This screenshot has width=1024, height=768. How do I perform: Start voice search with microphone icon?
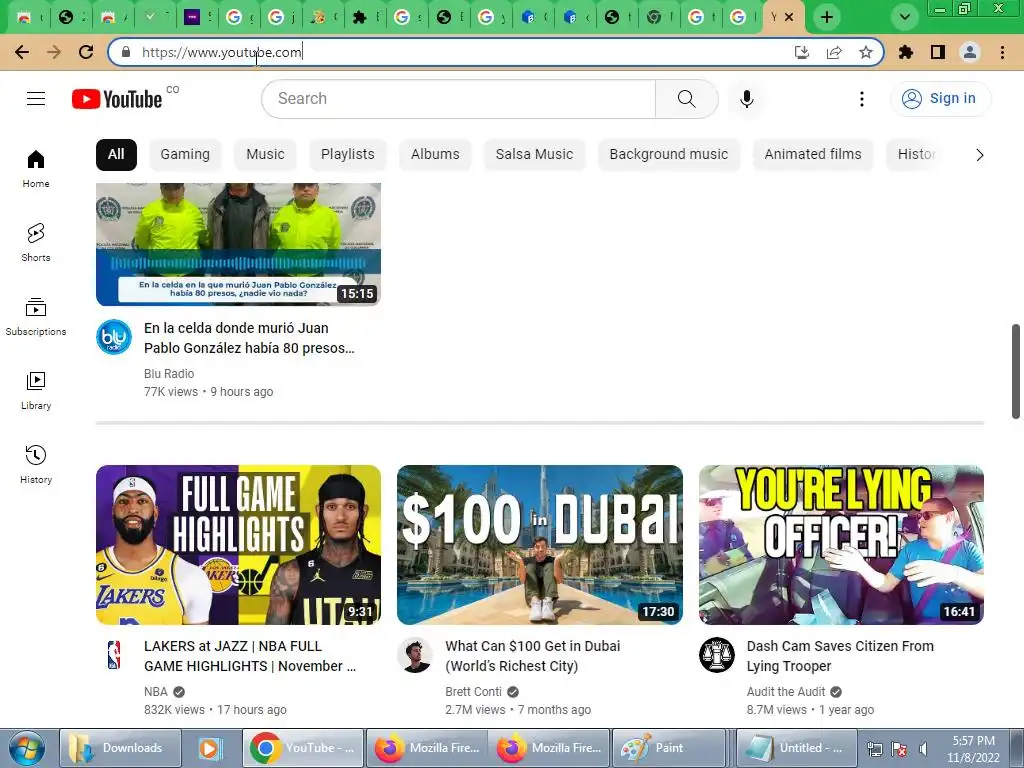[746, 99]
